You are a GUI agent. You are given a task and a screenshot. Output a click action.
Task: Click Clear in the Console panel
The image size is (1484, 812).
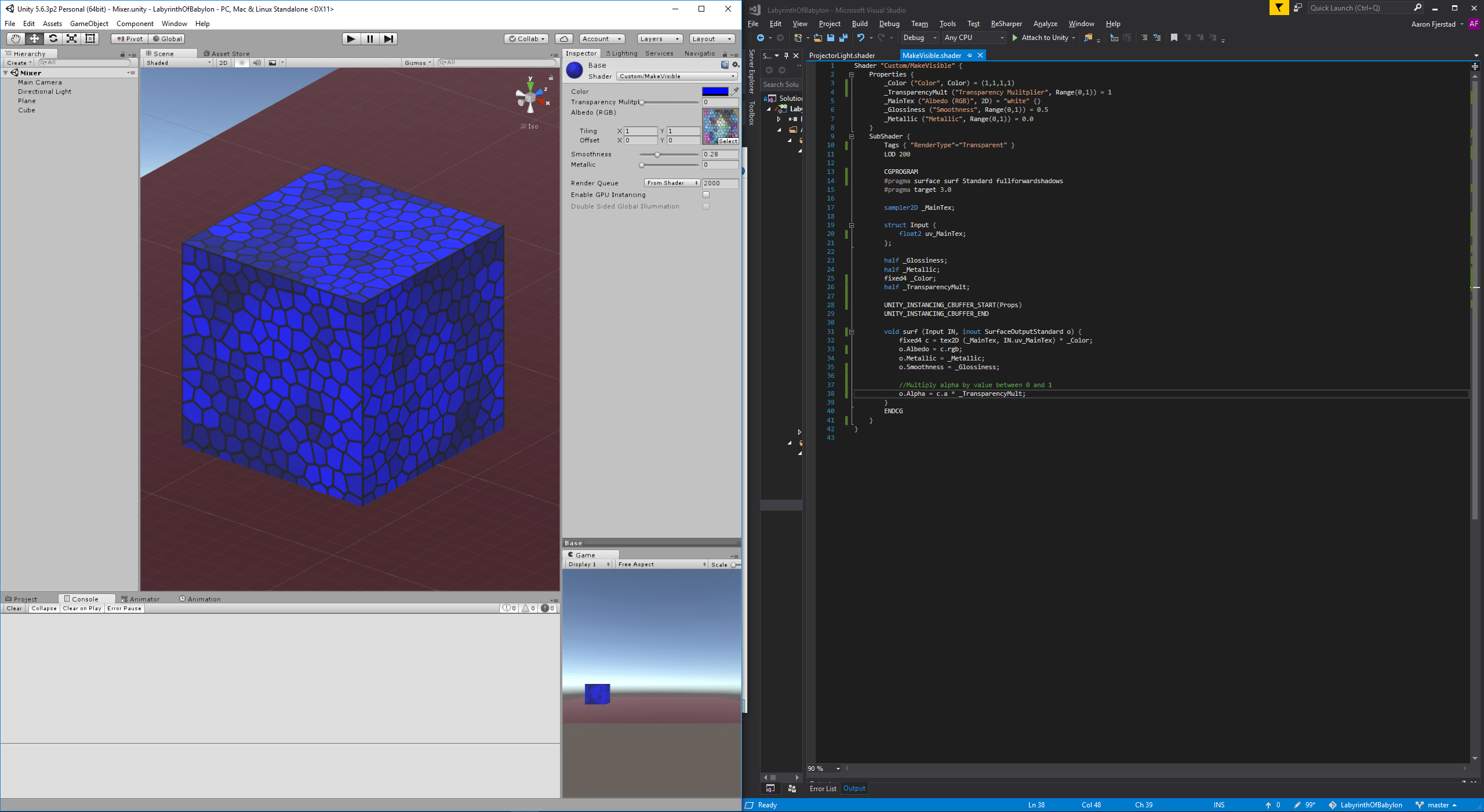[13, 608]
